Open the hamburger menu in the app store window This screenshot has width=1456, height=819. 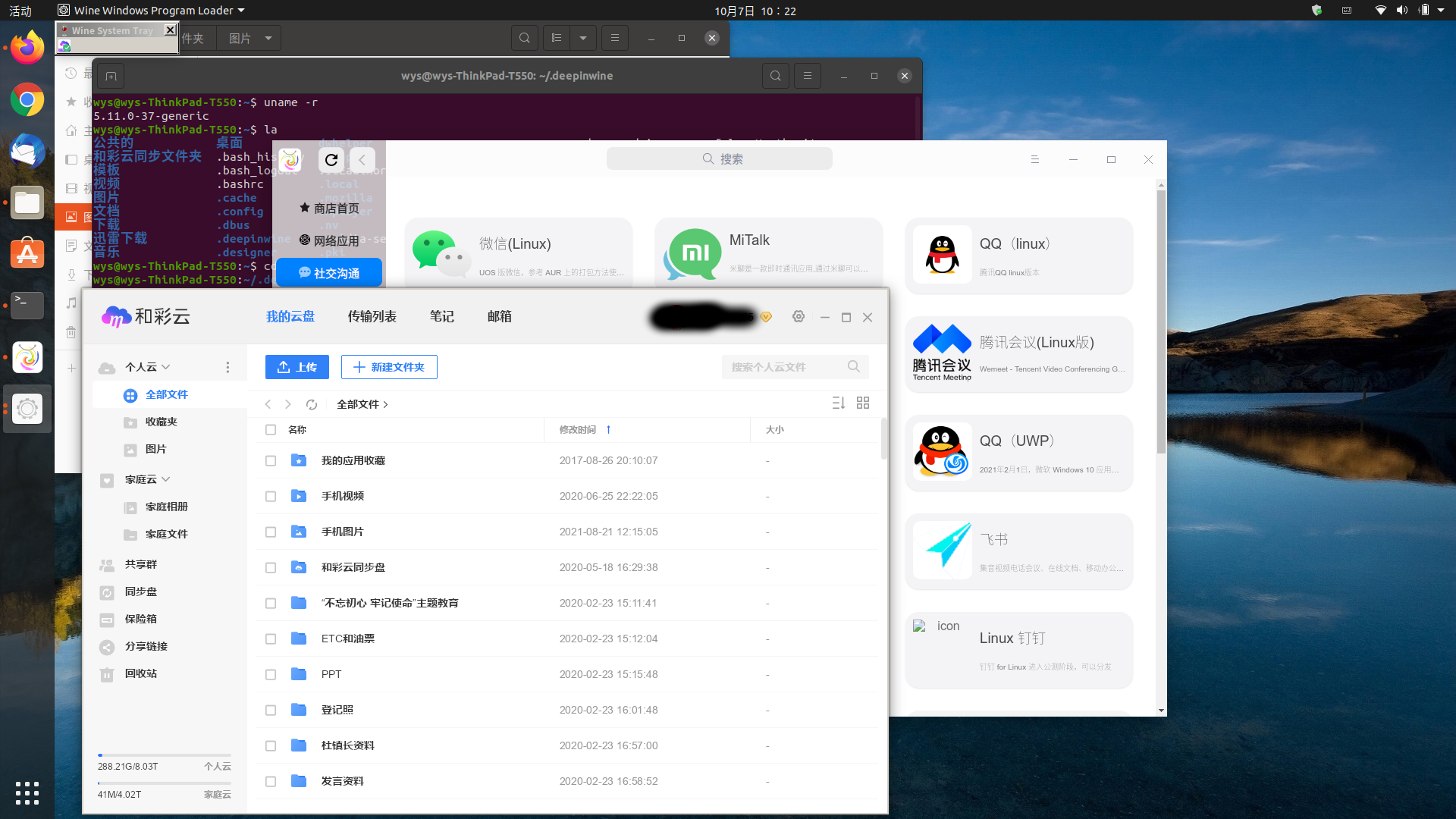click(1034, 159)
